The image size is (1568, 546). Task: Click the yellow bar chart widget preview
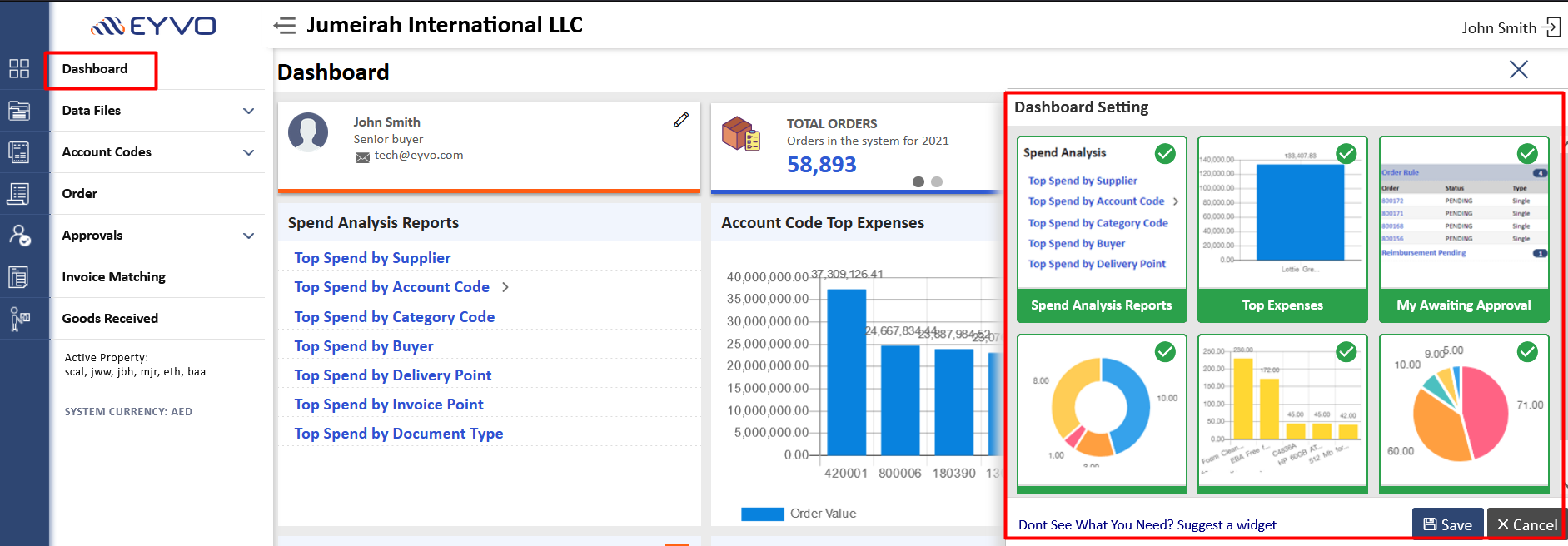(x=1282, y=409)
